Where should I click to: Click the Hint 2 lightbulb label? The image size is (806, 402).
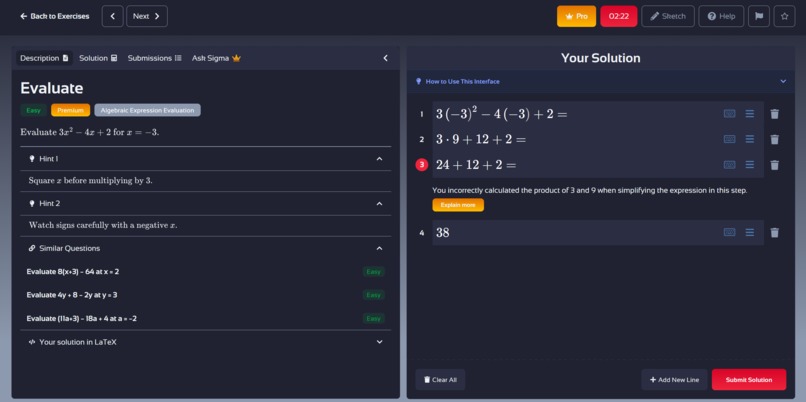pyautogui.click(x=45, y=204)
